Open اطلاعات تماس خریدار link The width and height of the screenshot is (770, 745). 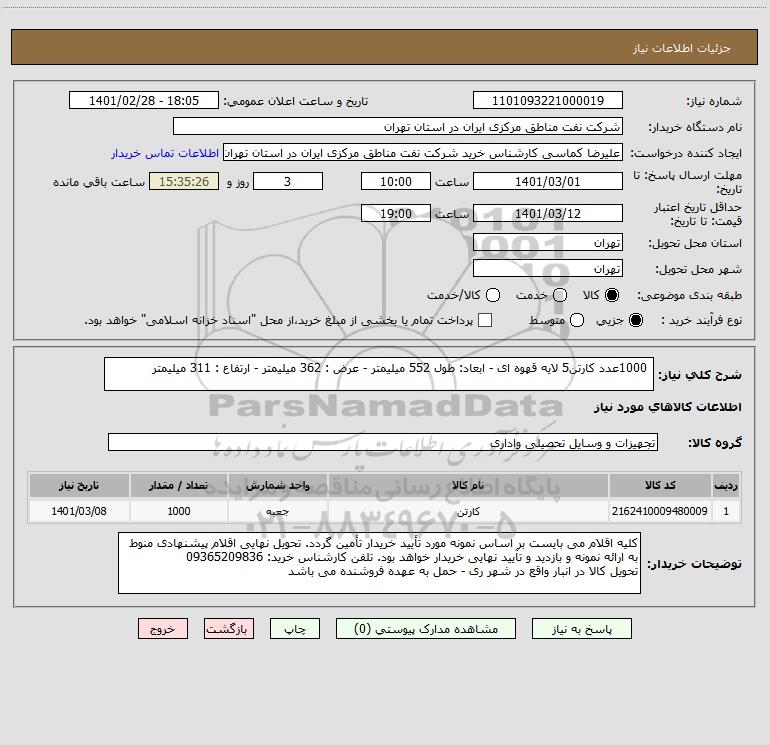click(165, 153)
